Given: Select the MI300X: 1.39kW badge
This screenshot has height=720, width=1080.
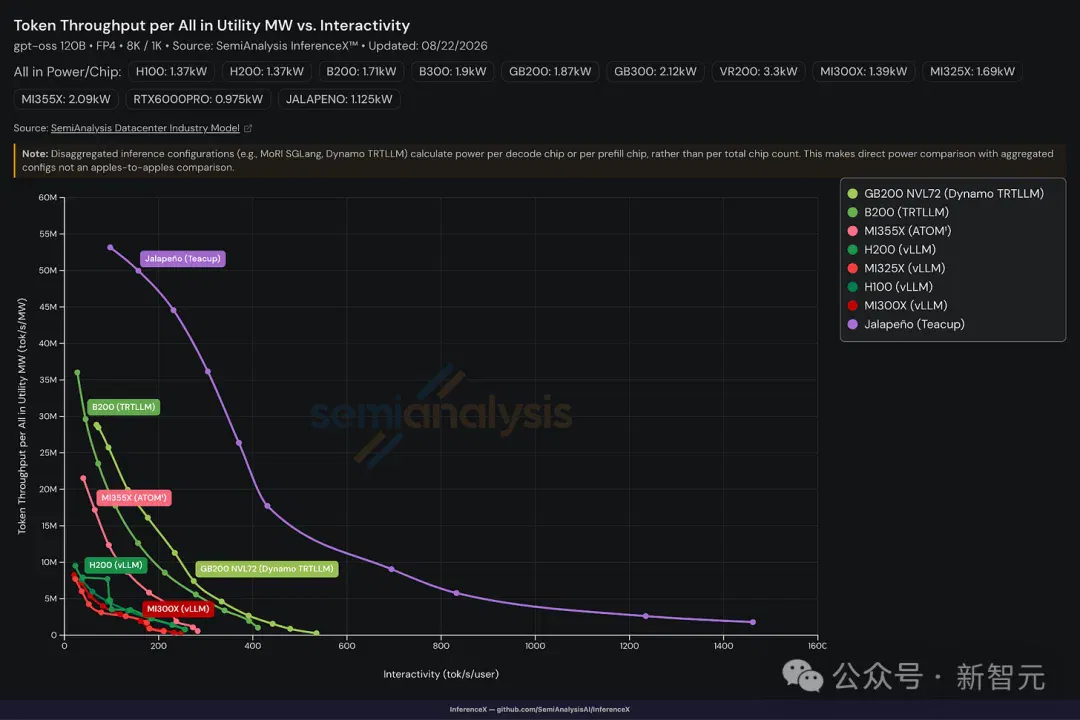Looking at the screenshot, I should (x=863, y=72).
